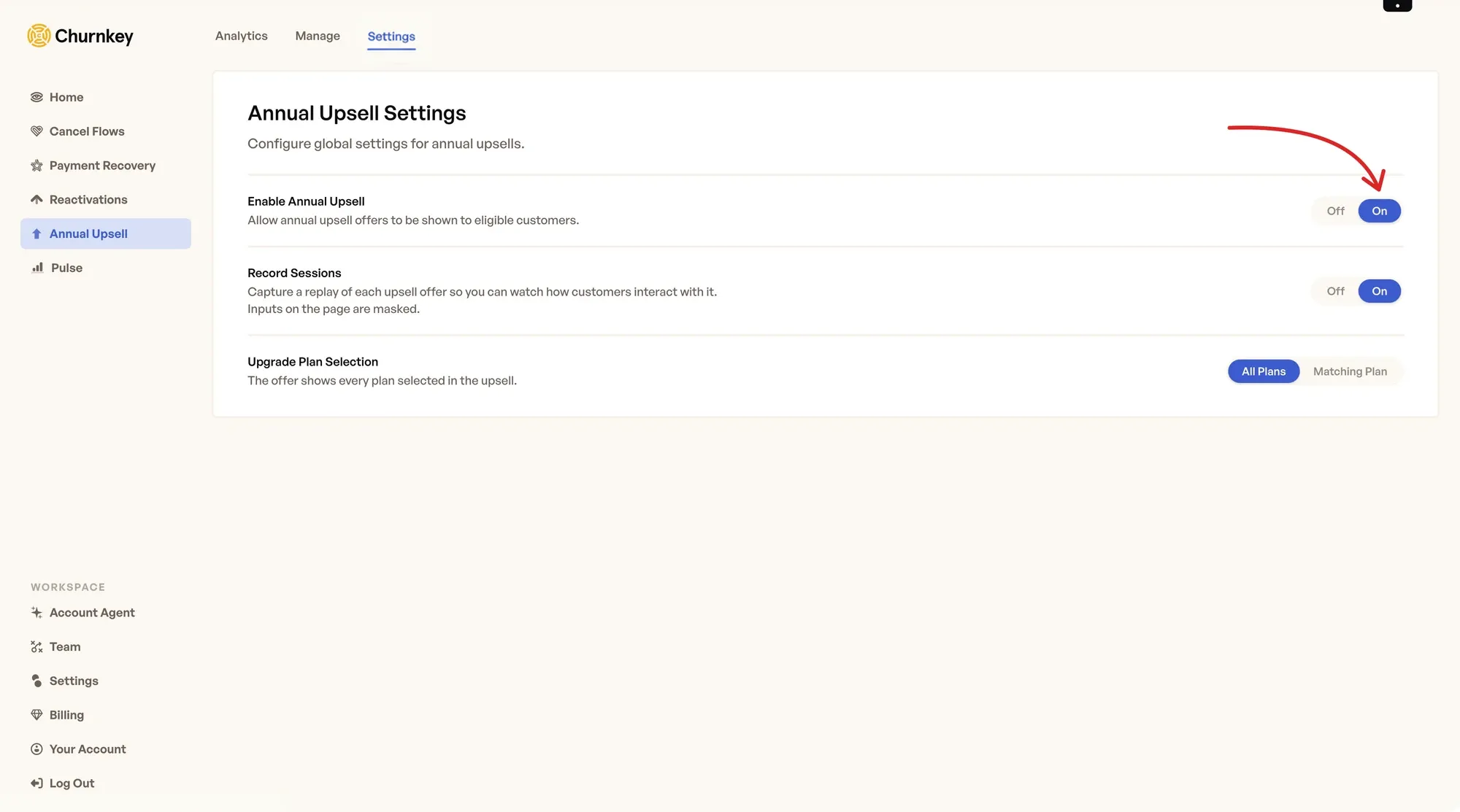
Task: Click the Settings icon in workspace section
Action: click(x=36, y=681)
